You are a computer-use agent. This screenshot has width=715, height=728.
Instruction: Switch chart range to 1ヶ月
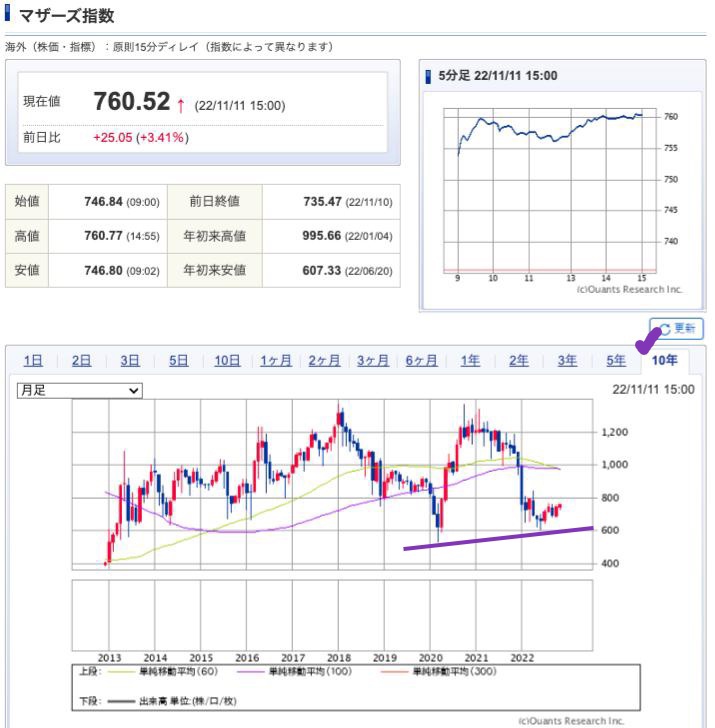pyautogui.click(x=276, y=360)
